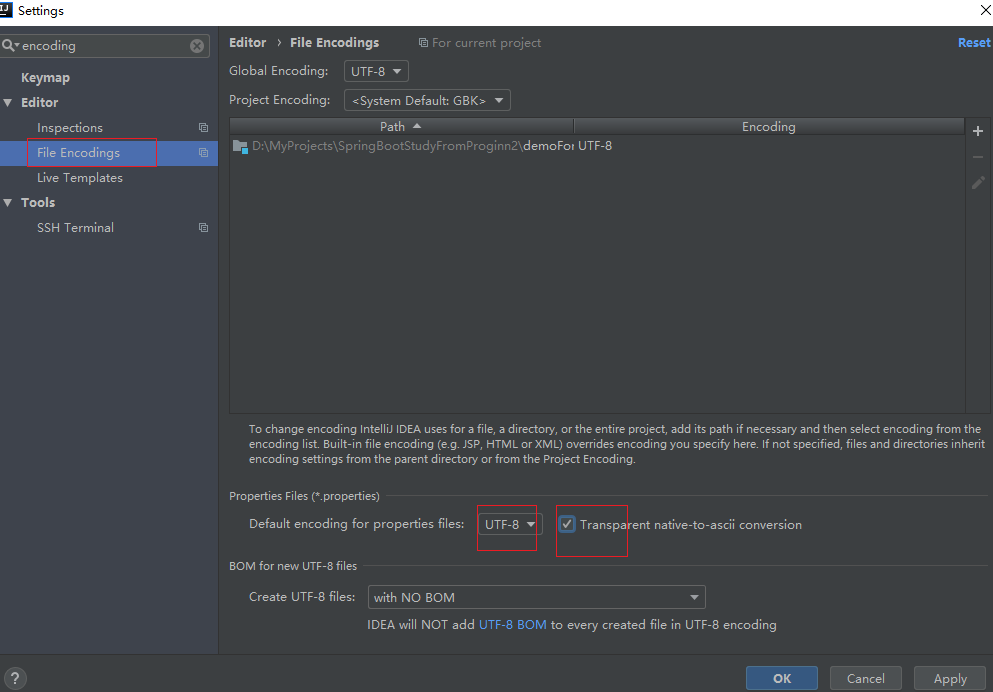This screenshot has height=692, width=993.
Task: Click the Apply button
Action: coord(950,678)
